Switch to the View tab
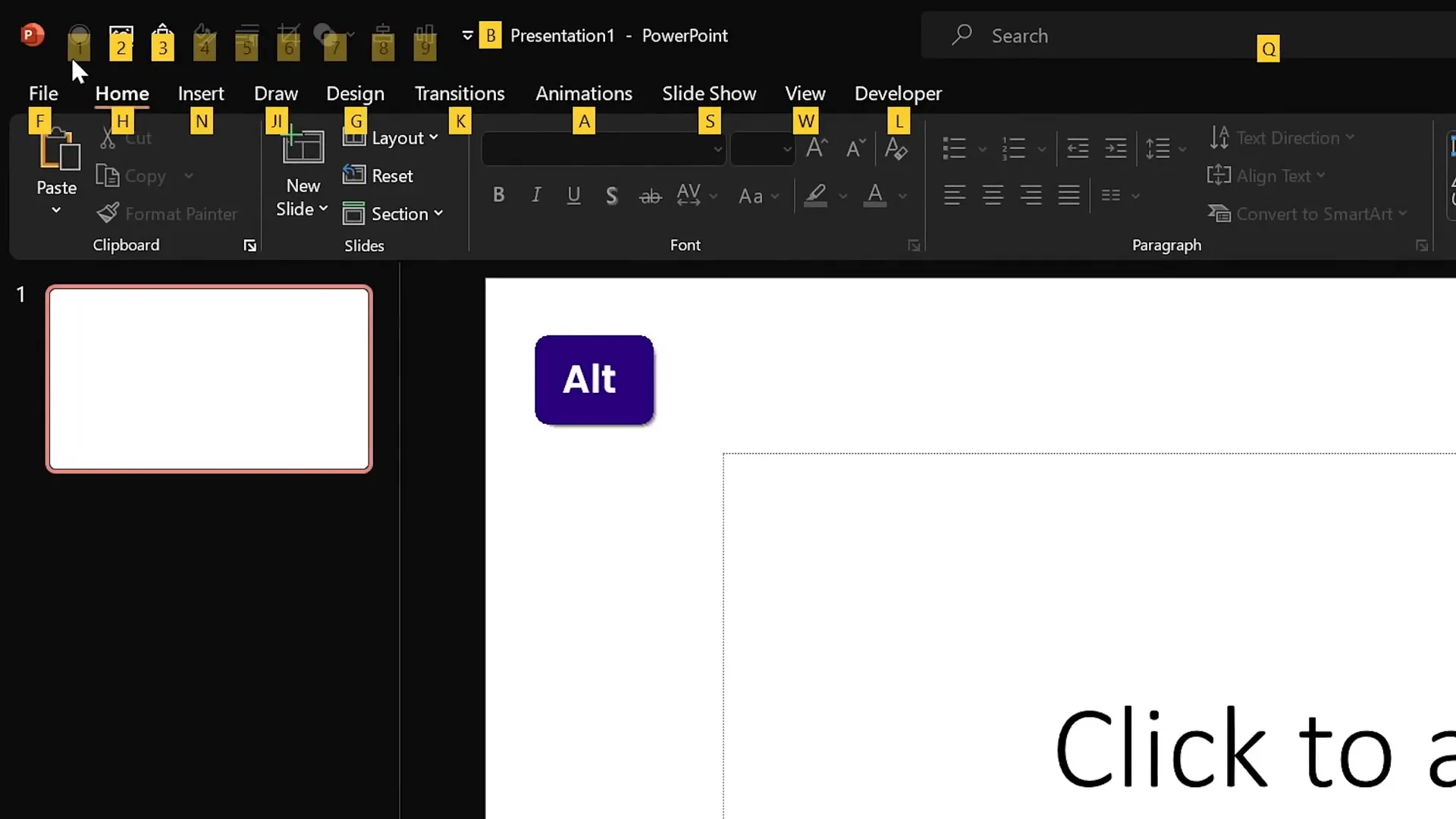1456x819 pixels. [805, 93]
